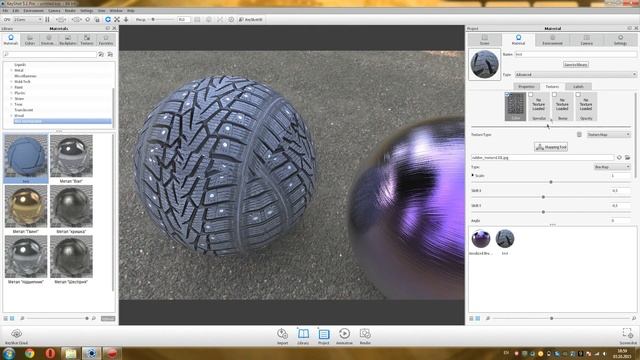Click the import icon beside library search
This screenshot has width=640, height=360.
click(x=110, y=54)
